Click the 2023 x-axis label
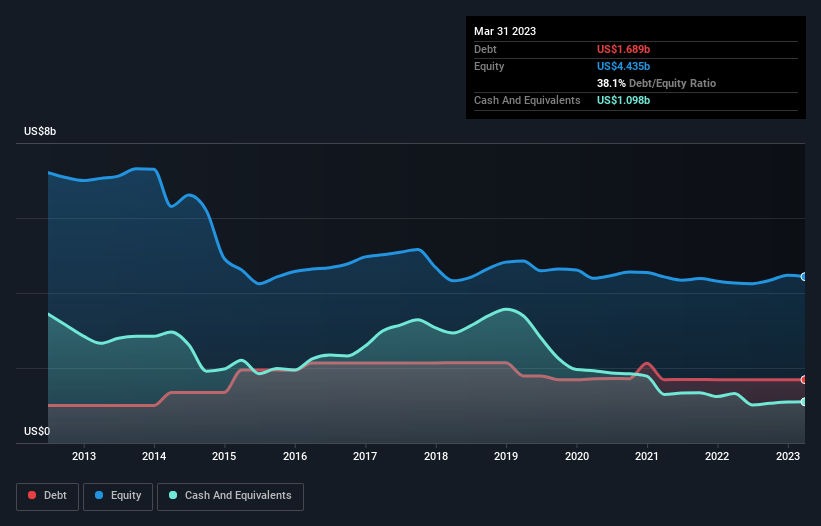The width and height of the screenshot is (821, 526). click(x=787, y=456)
